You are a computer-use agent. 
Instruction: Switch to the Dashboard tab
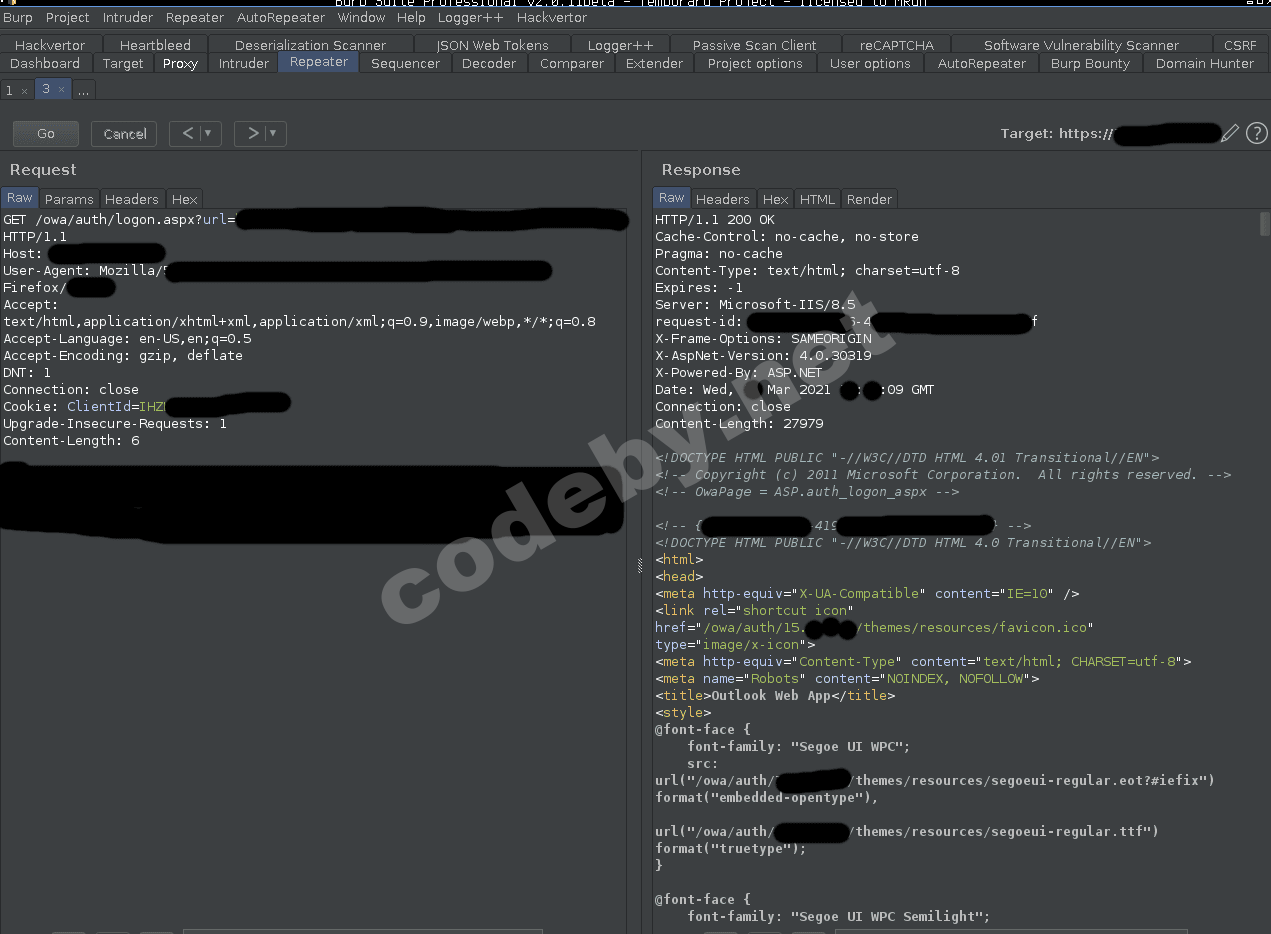click(x=45, y=63)
